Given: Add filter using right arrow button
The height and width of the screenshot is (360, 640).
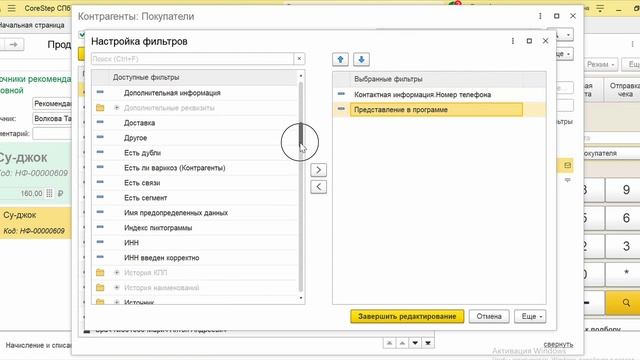Looking at the screenshot, I should click(318, 170).
